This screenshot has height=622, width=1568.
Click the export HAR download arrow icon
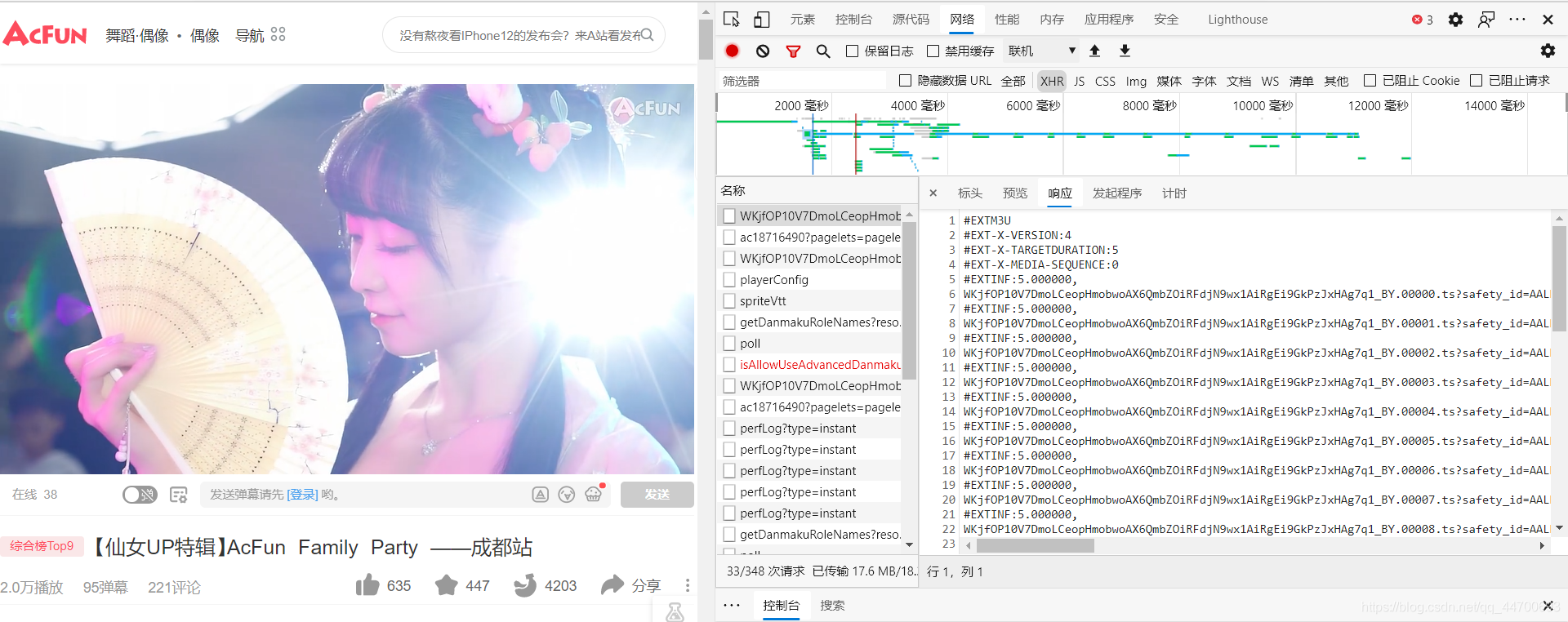(x=1125, y=51)
